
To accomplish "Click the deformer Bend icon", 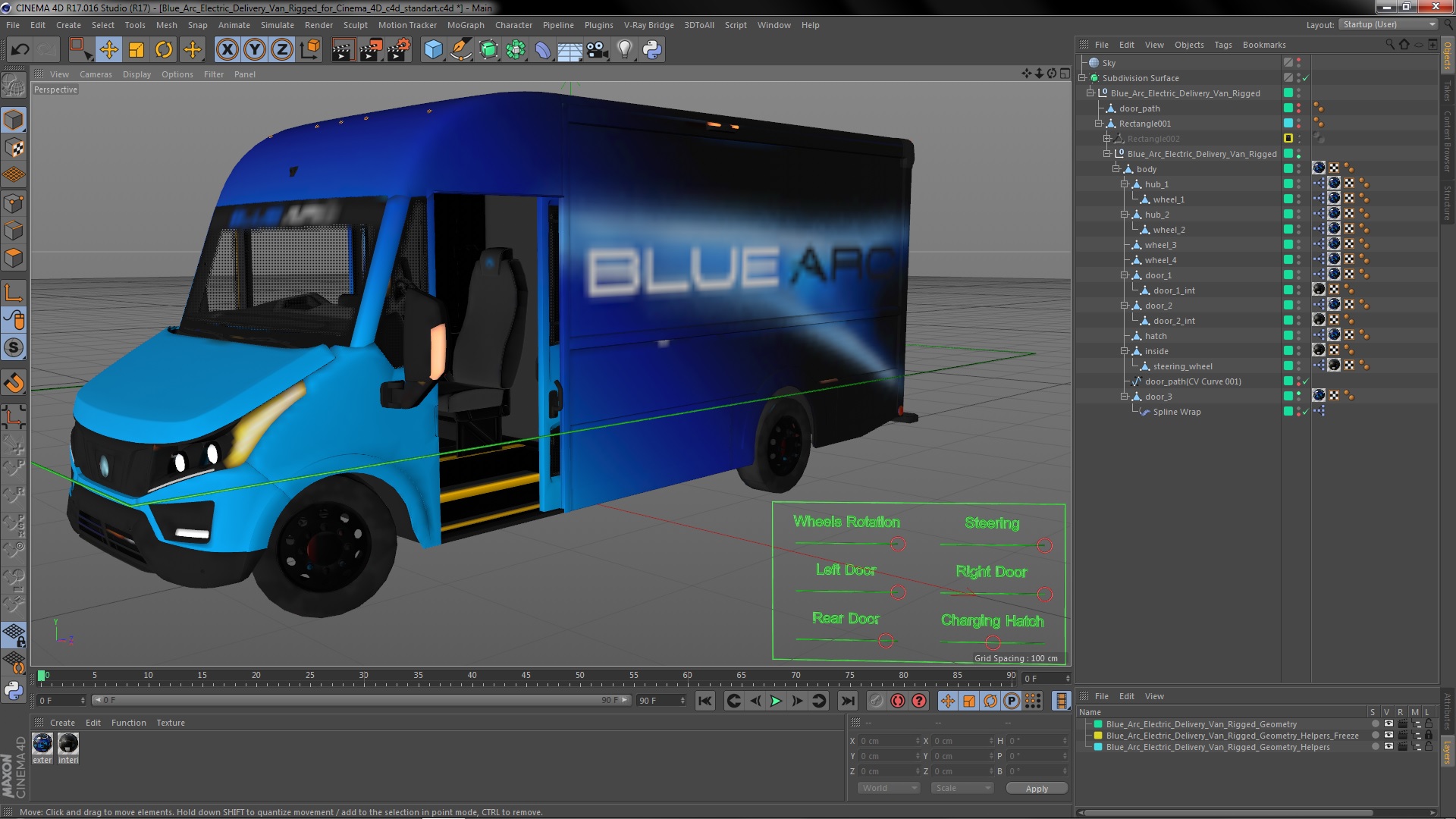I will pos(543,50).
